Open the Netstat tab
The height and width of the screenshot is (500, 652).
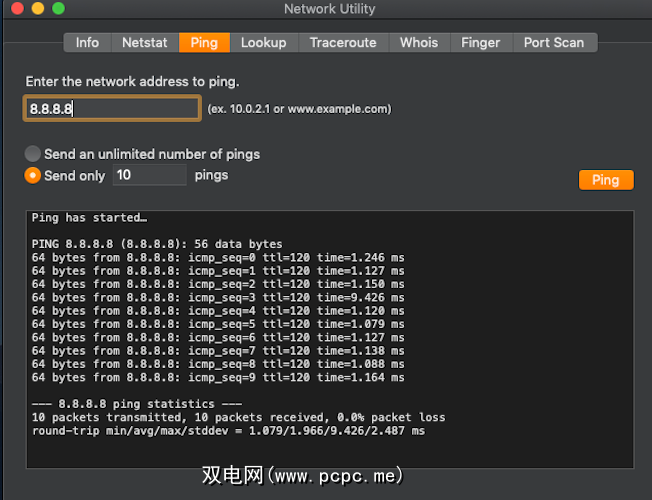click(x=145, y=42)
